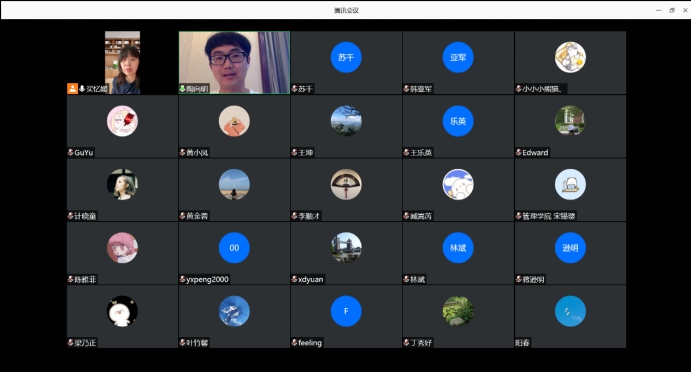Image resolution: width=691 pixels, height=372 pixels.
Task: Click the 阳春 name label
Action: (x=522, y=343)
